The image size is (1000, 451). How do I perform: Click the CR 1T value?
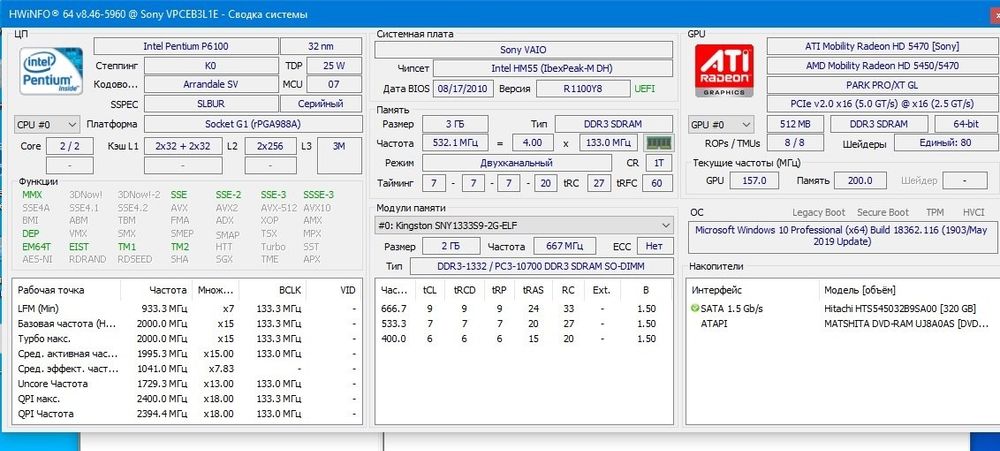coord(659,163)
